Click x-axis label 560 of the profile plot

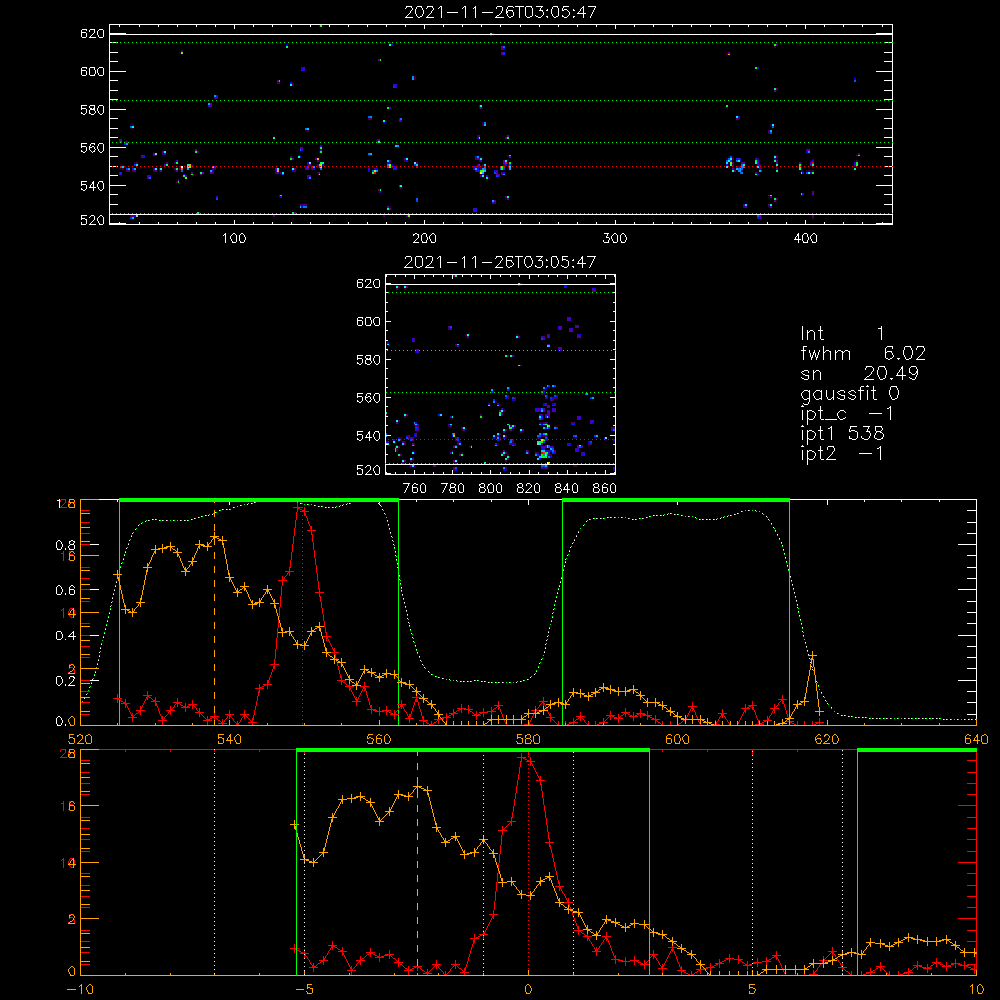[x=379, y=739]
